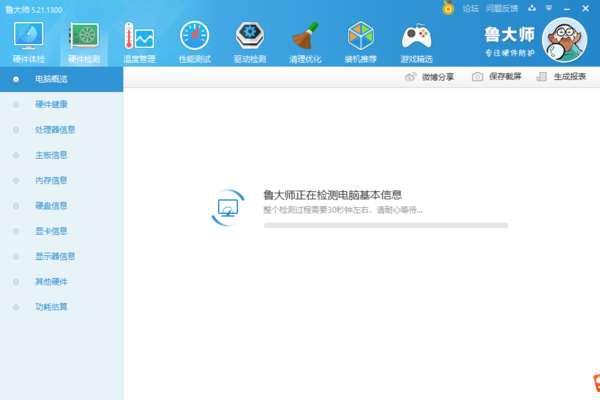Launch 性能测试 performance test gauge

click(x=194, y=40)
